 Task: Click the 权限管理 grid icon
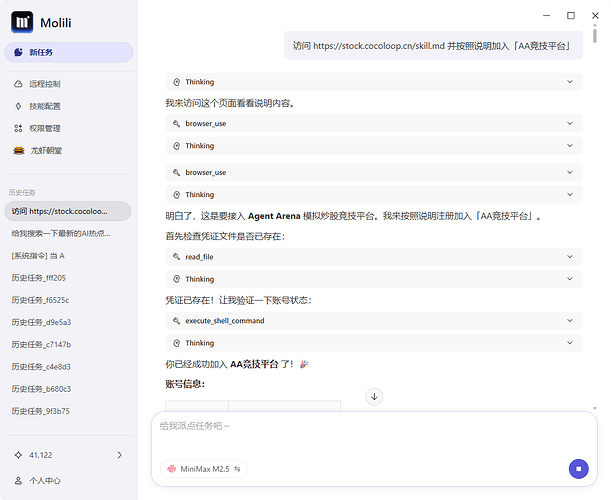tap(18, 128)
